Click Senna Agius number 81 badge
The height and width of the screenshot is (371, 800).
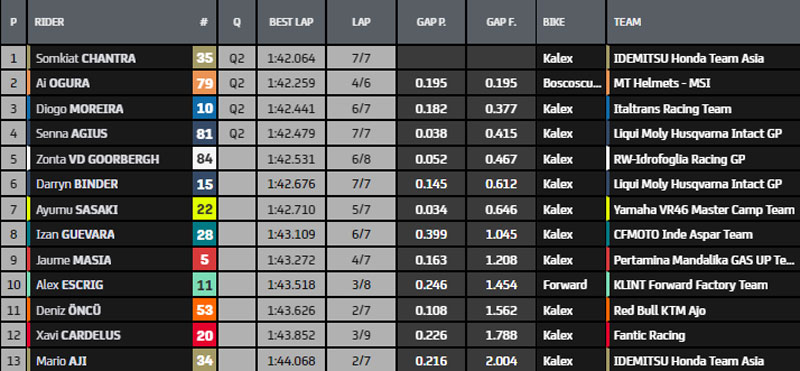tap(205, 134)
